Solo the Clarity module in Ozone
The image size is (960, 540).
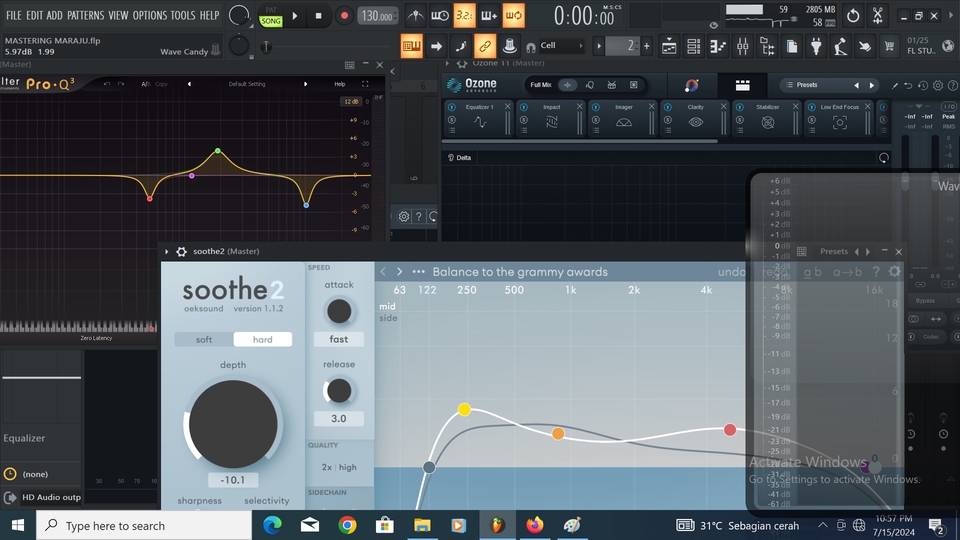click(668, 120)
